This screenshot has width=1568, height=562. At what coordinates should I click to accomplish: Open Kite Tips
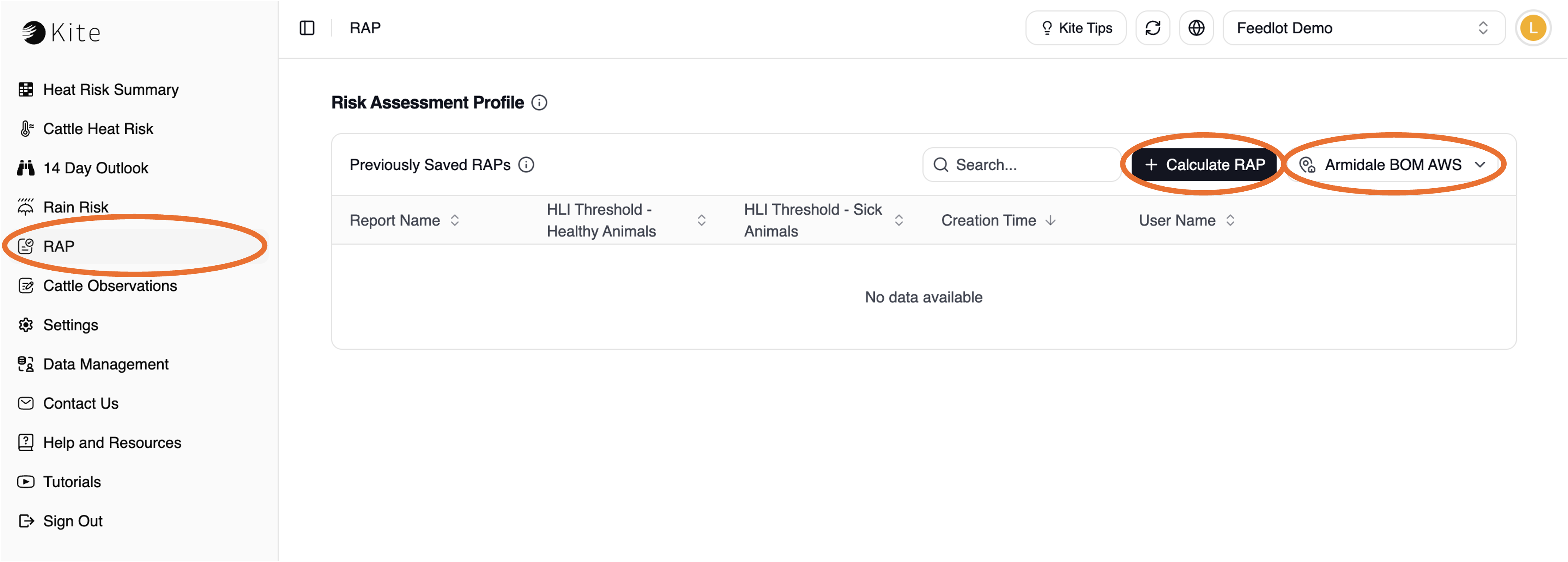(x=1076, y=28)
